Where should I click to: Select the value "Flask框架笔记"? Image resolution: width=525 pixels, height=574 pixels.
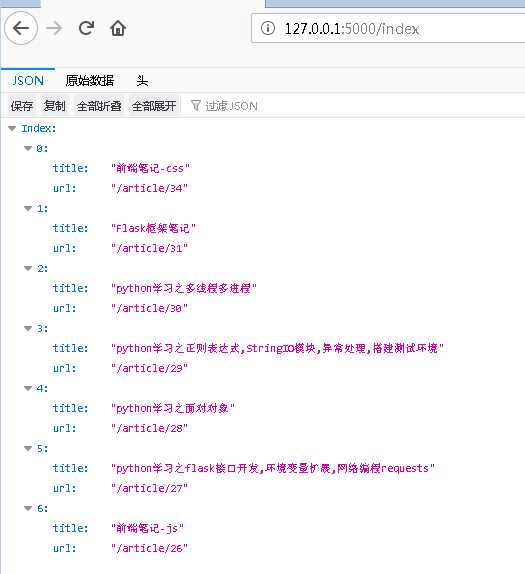[153, 228]
